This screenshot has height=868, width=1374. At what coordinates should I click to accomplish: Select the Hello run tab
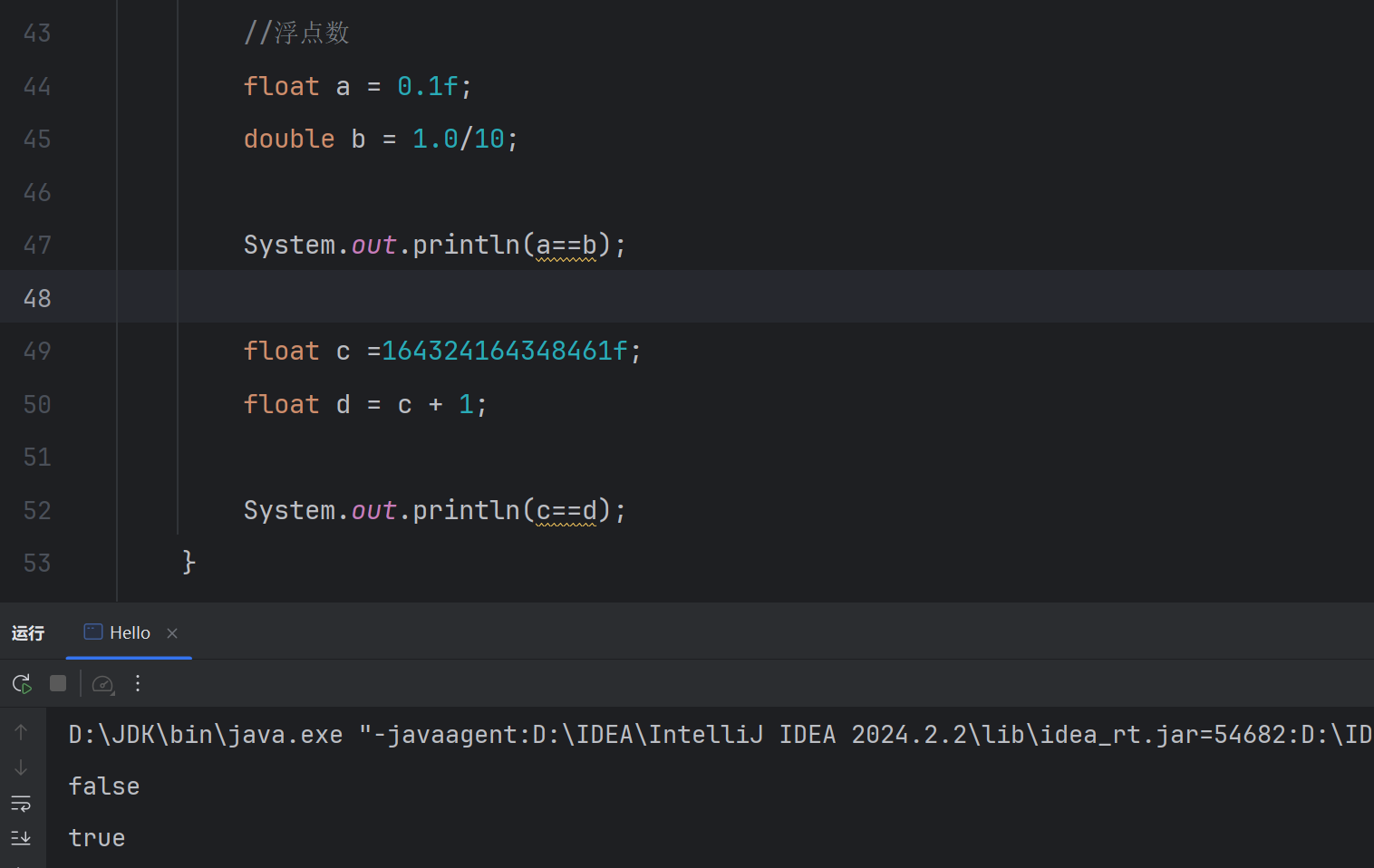pos(129,632)
